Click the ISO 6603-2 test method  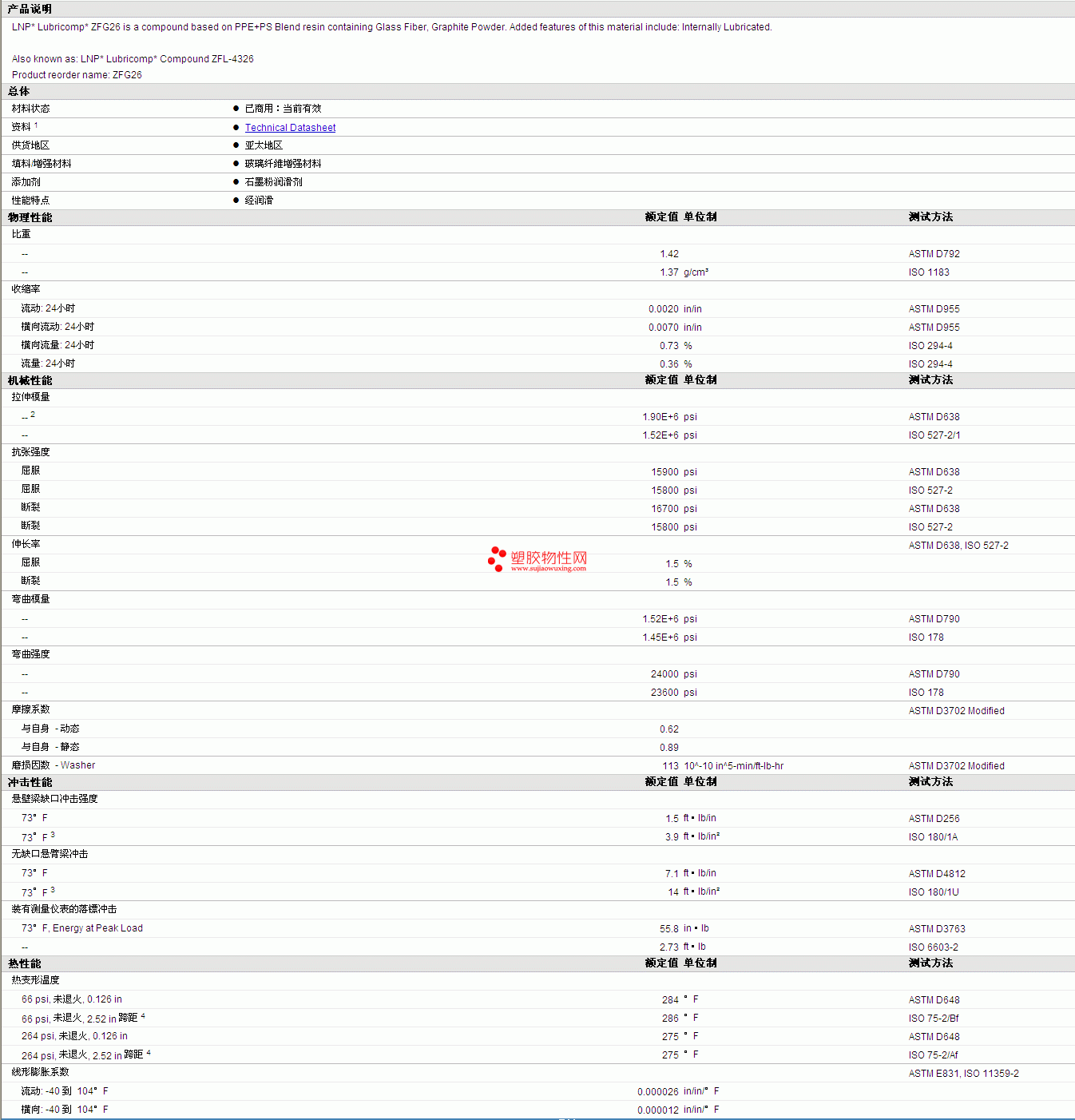tap(934, 947)
